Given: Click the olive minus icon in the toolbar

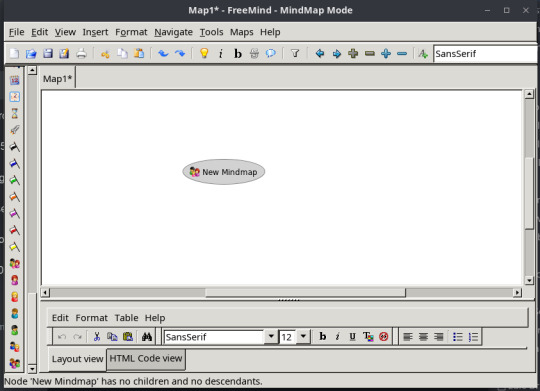Looking at the screenshot, I should click(x=370, y=53).
